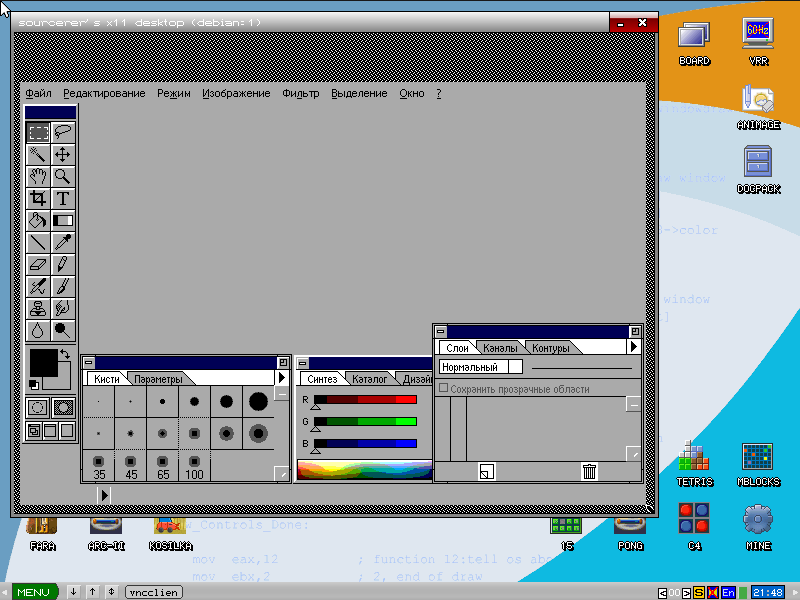Click the trash icon in layers panel
800x600 pixels.
[x=589, y=472]
